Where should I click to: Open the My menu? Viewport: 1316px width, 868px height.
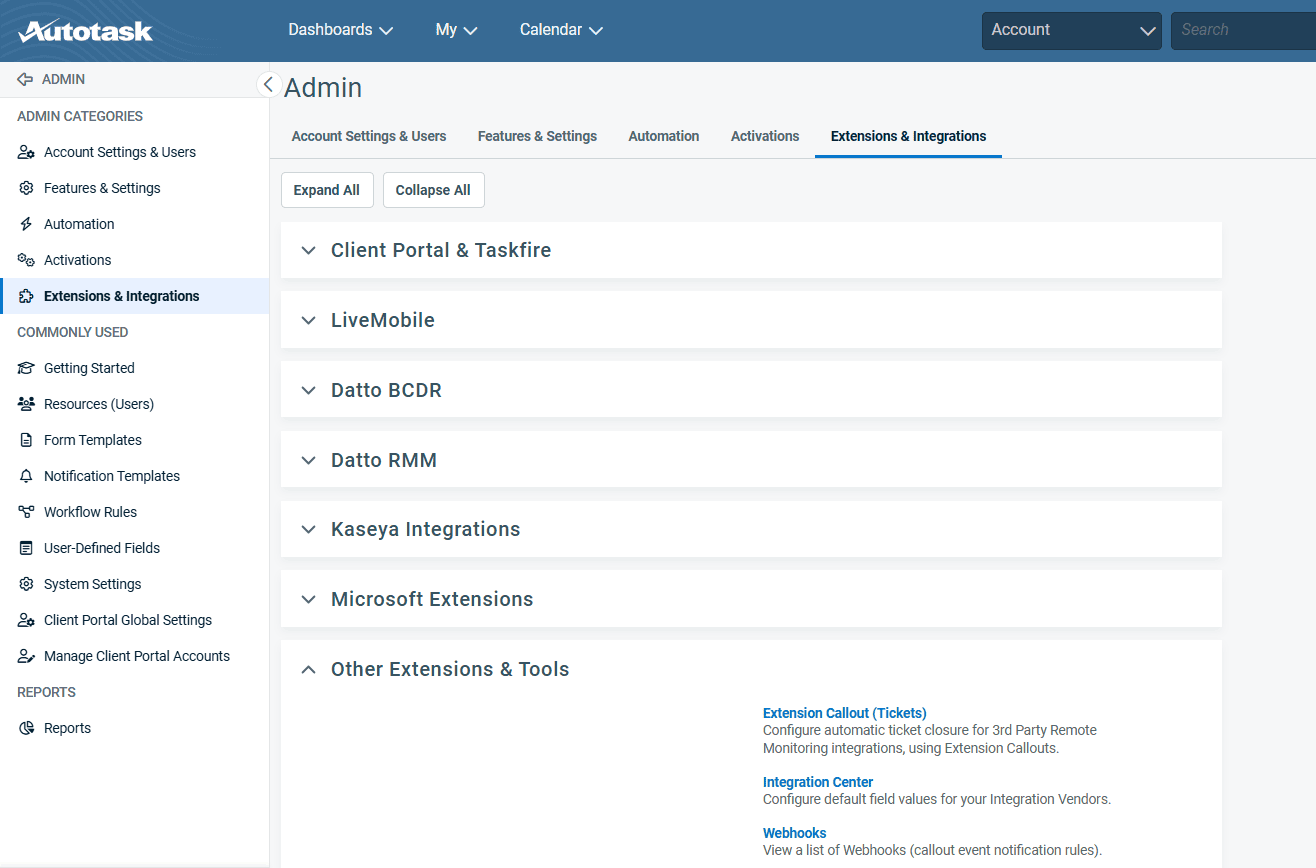pos(456,30)
